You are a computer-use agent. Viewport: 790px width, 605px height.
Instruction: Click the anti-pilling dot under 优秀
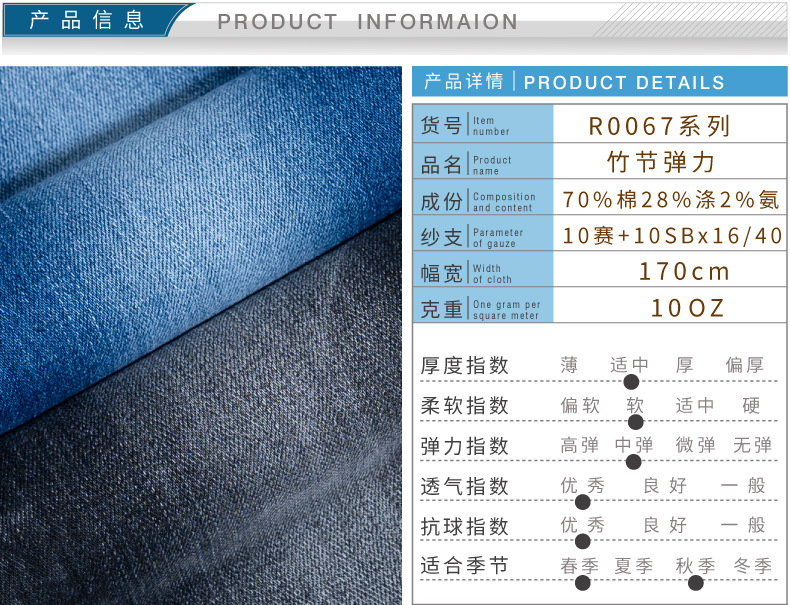click(582, 542)
